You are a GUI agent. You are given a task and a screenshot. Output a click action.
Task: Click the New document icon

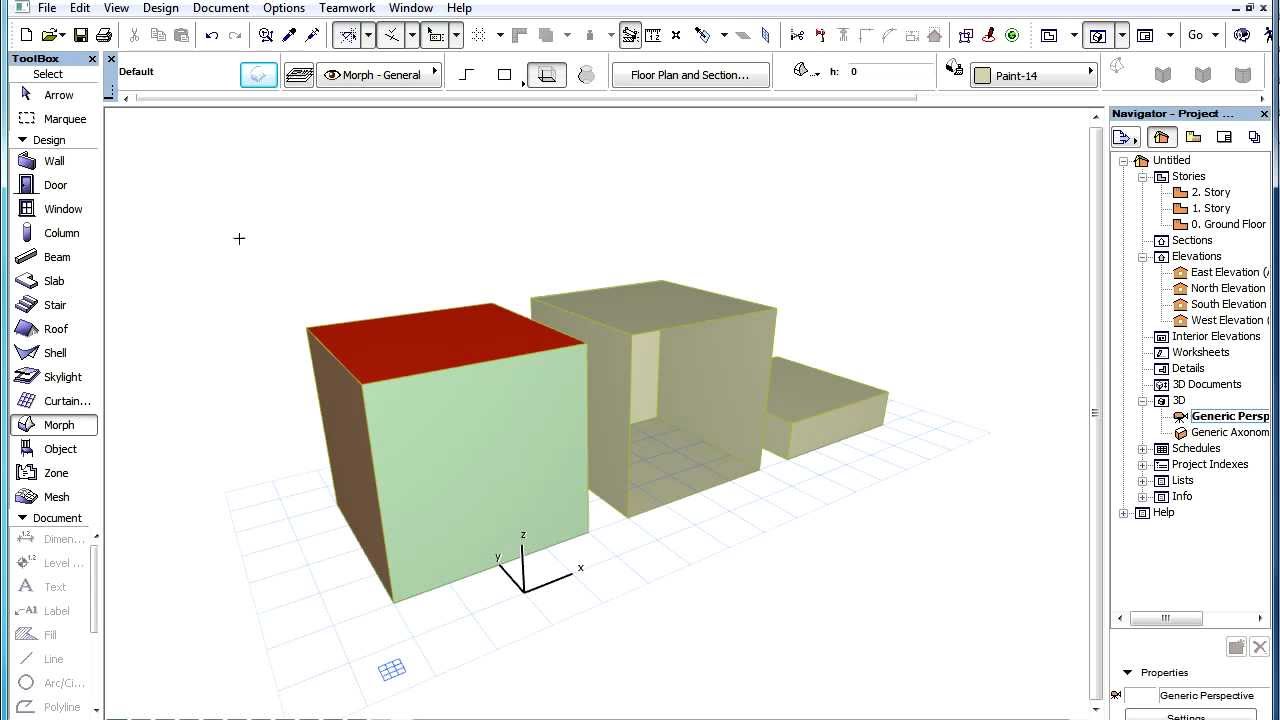(x=26, y=35)
